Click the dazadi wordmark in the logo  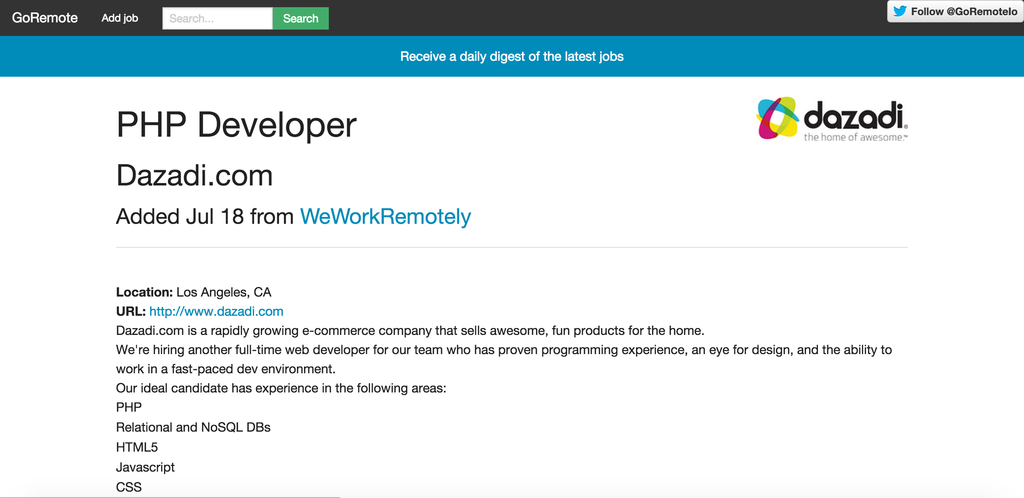855,117
